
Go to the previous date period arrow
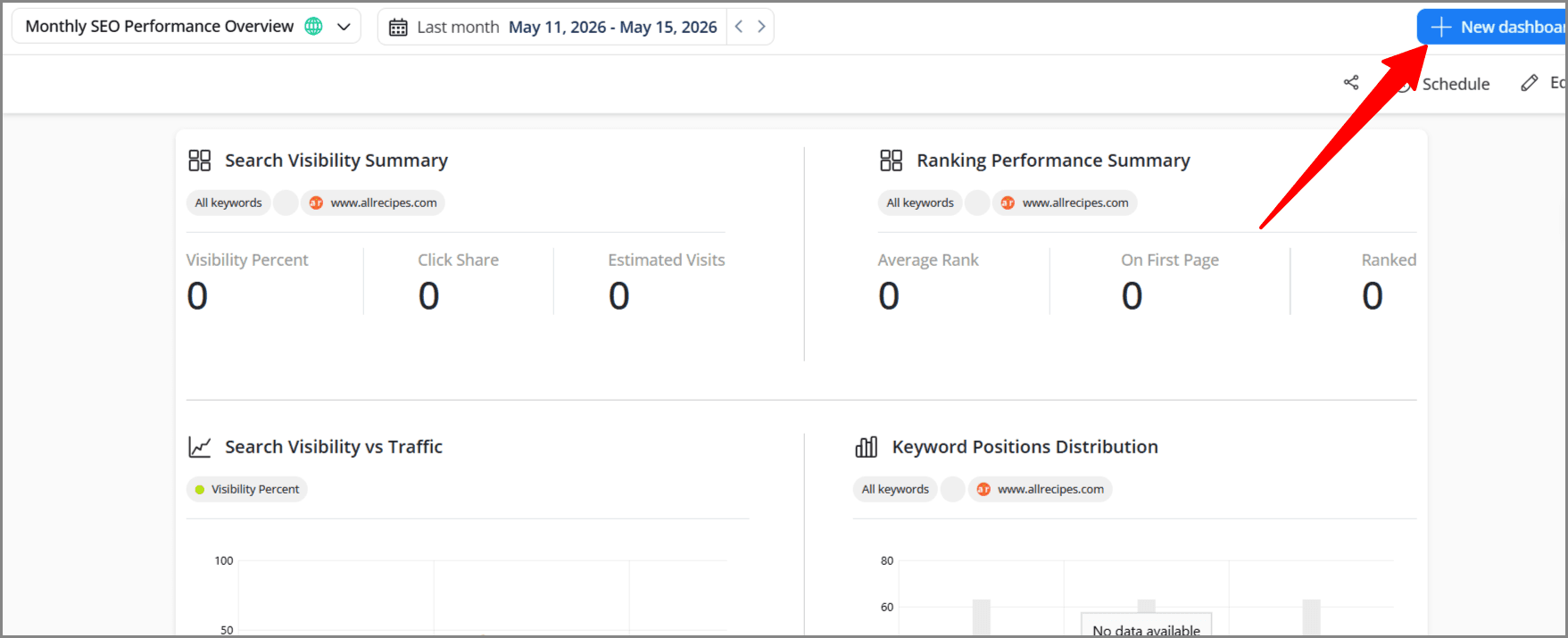(739, 27)
